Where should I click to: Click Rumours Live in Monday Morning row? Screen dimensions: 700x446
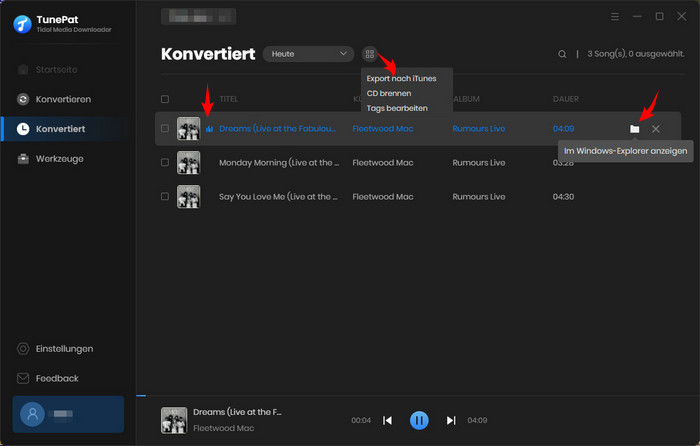[479, 163]
